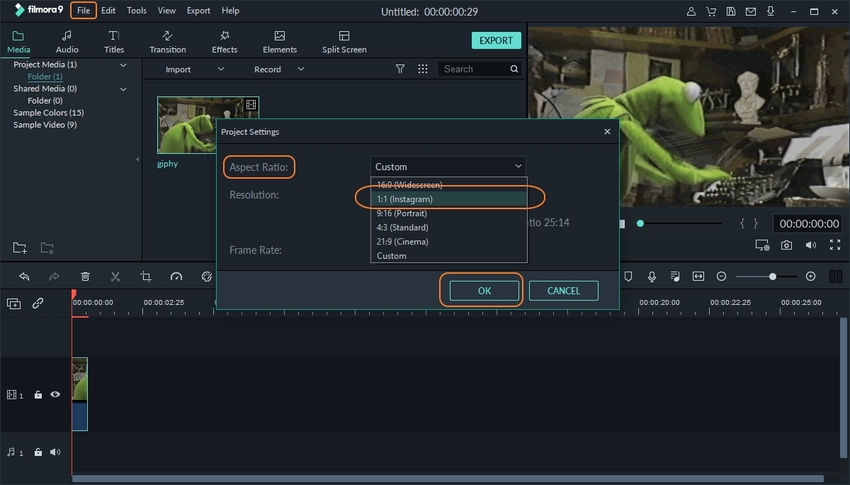Switch to the Media tab
This screenshot has width=850, height=485.
pyautogui.click(x=18, y=42)
